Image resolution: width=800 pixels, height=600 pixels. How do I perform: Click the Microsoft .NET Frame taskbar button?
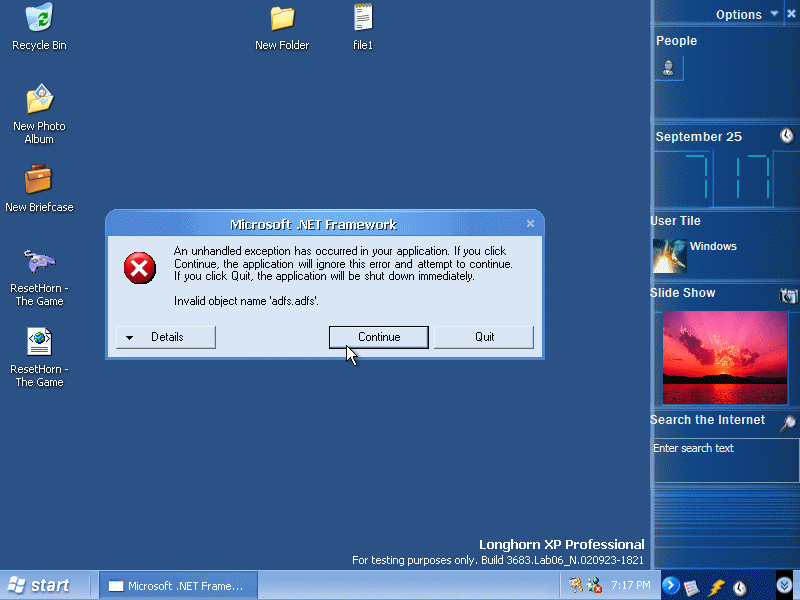tap(179, 586)
